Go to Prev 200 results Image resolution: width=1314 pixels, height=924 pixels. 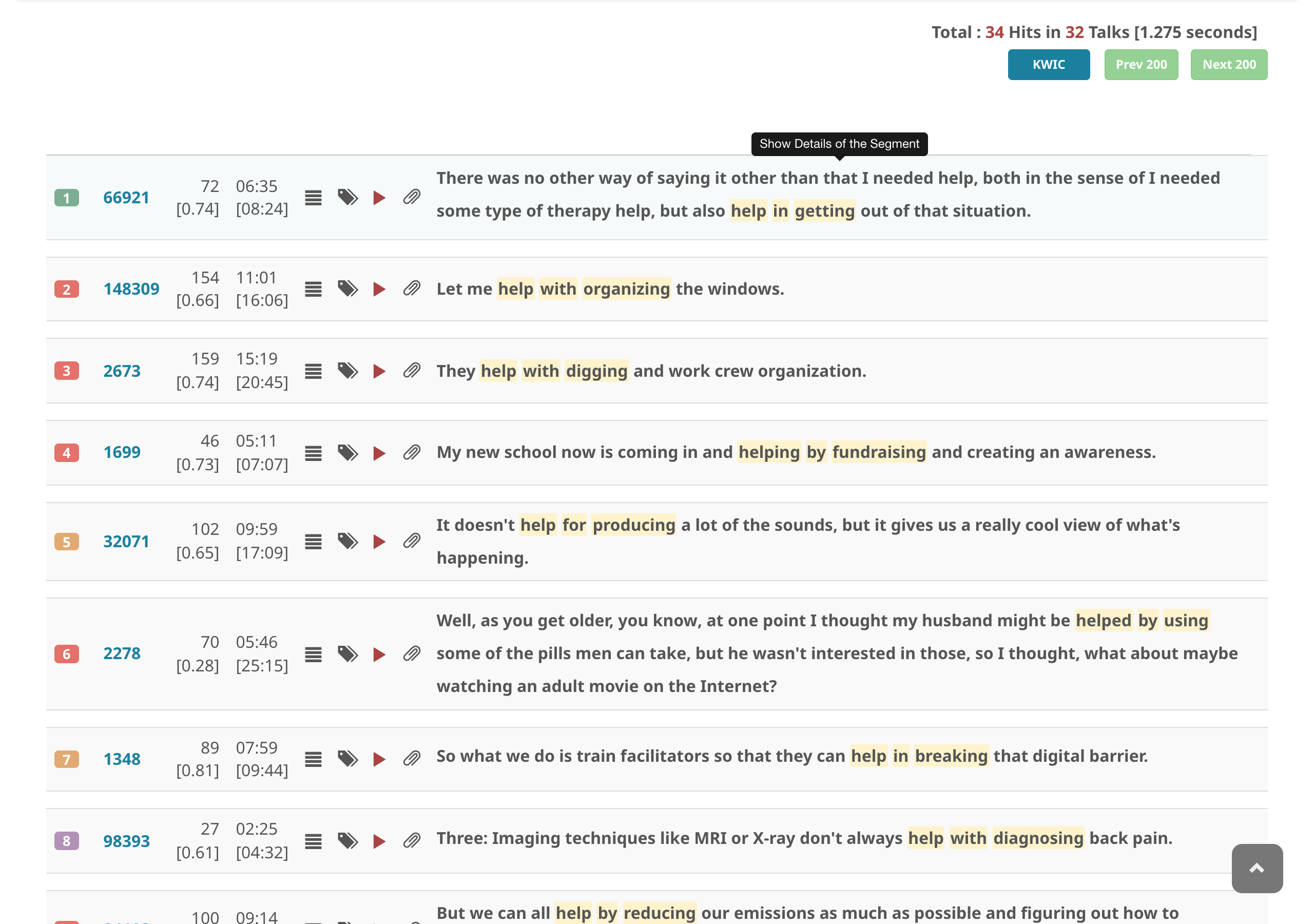click(1141, 65)
